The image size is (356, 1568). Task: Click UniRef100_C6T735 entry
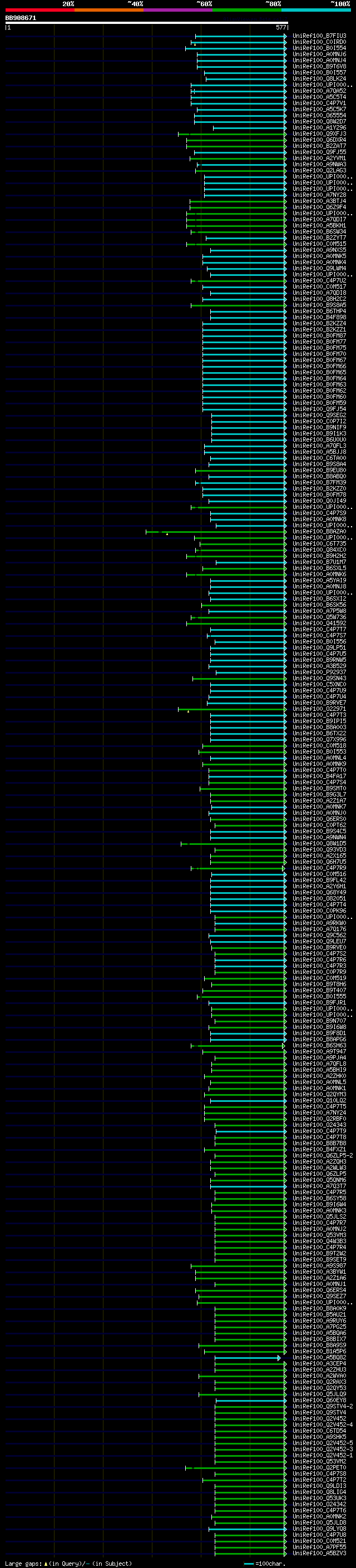pyautogui.click(x=319, y=543)
